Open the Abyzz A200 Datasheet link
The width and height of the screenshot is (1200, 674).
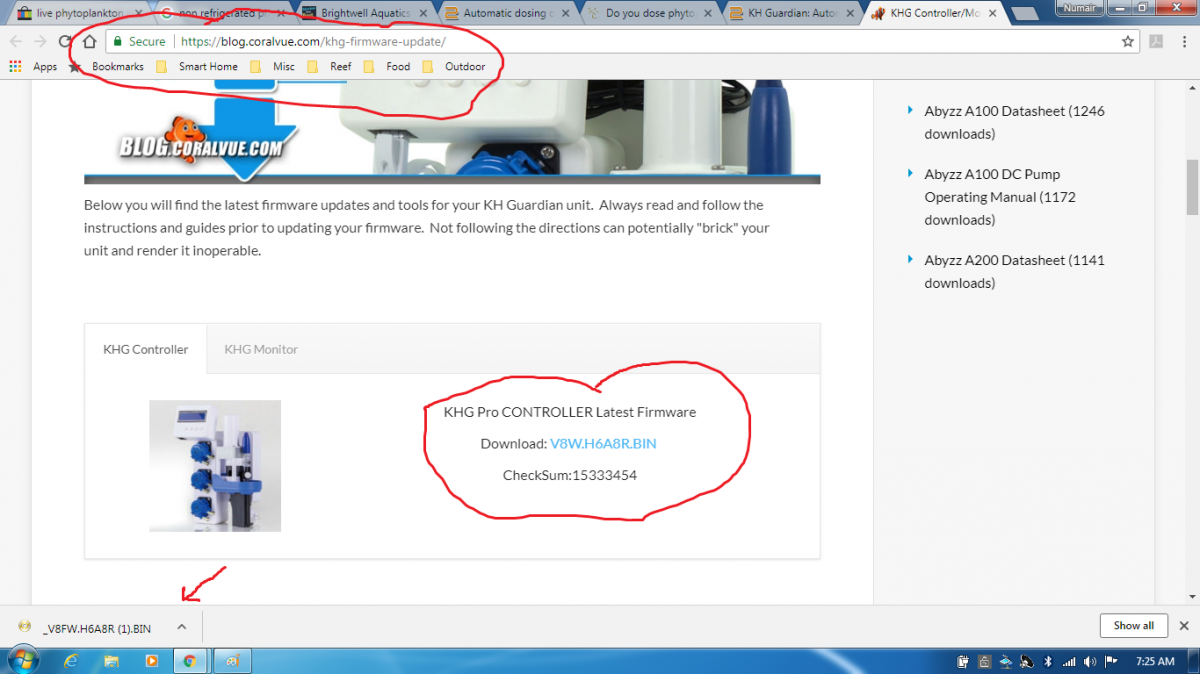pyautogui.click(x=1014, y=271)
